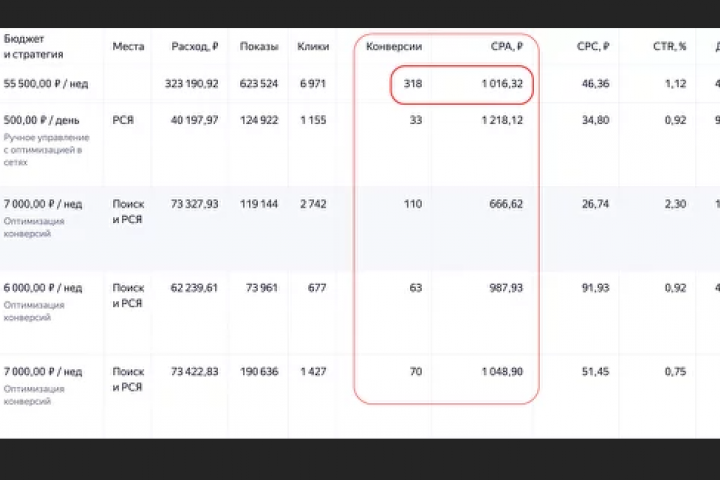
Task: Click the 'CPC, ₽' column header
Action: [x=593, y=46]
